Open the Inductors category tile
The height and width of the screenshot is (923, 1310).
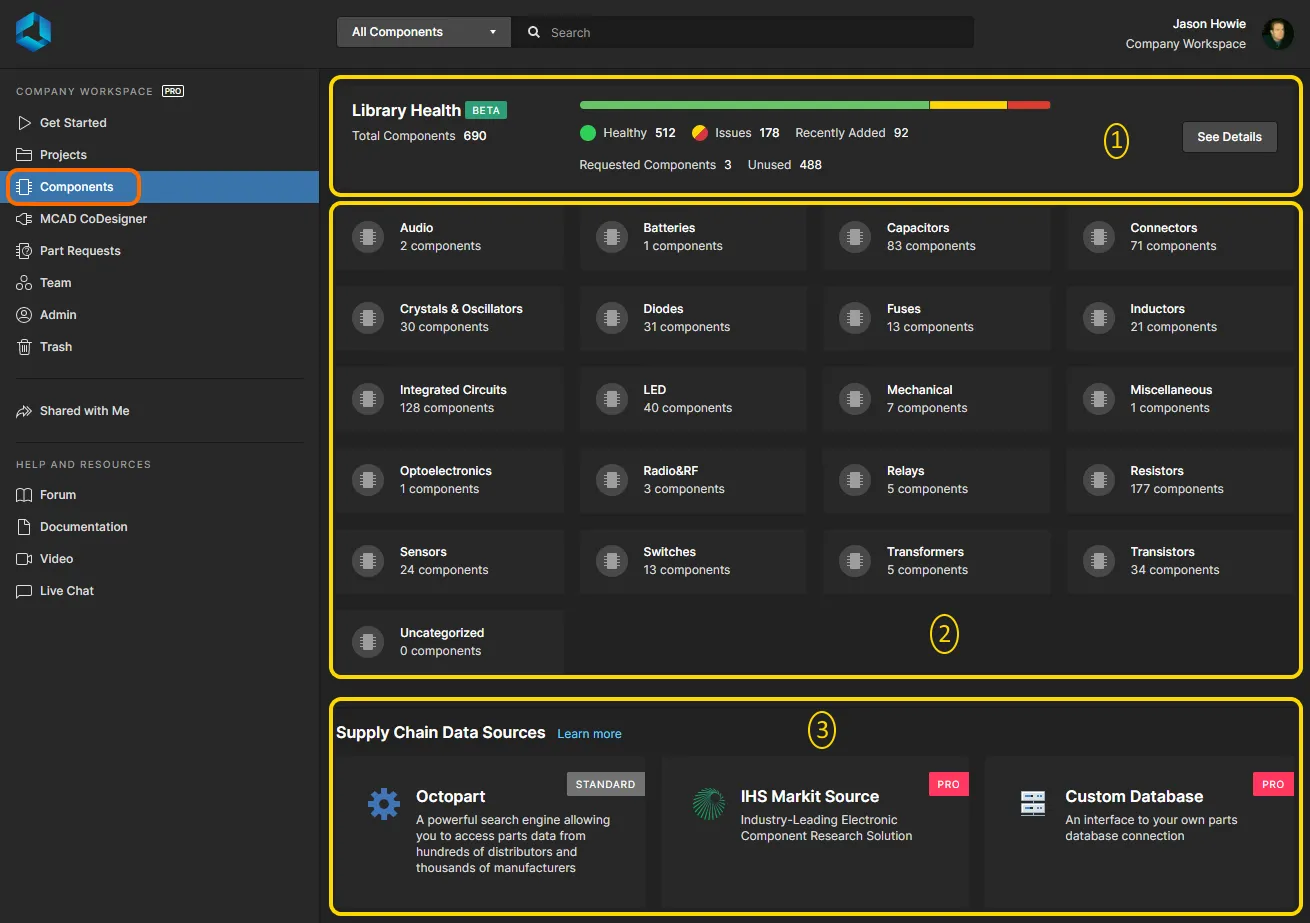(1180, 318)
